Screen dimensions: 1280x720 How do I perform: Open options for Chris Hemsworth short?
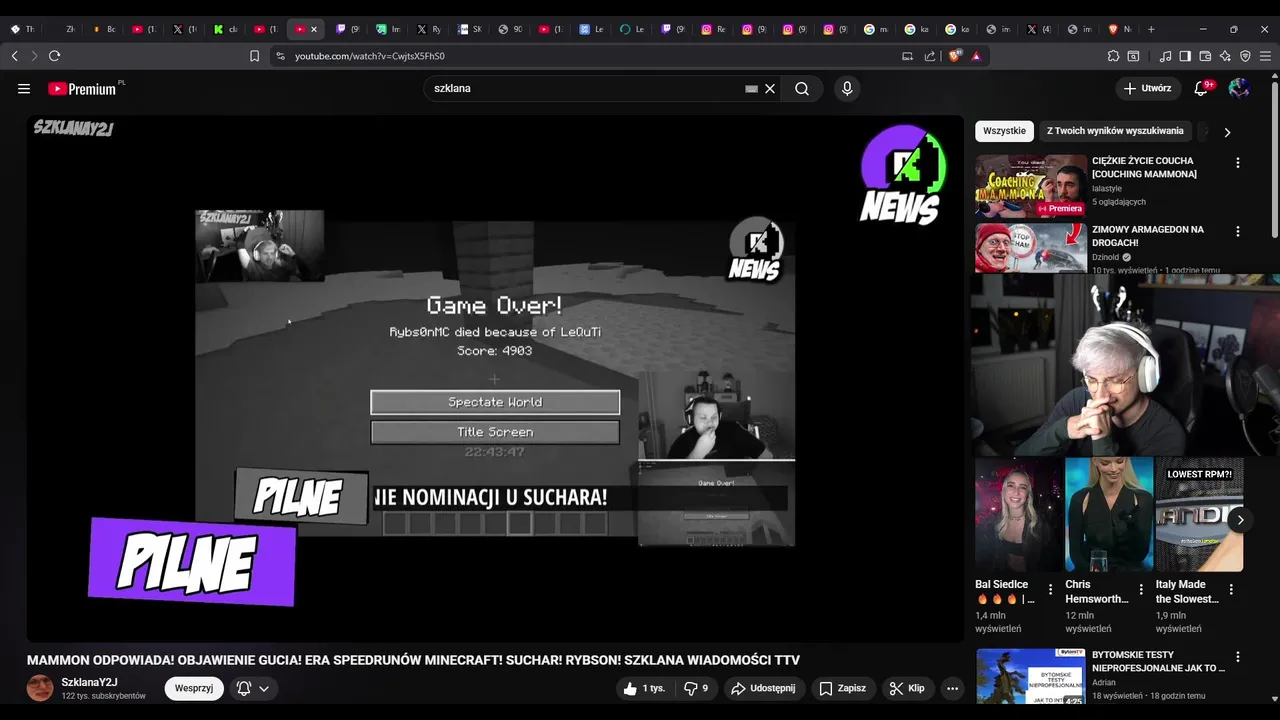(1141, 590)
